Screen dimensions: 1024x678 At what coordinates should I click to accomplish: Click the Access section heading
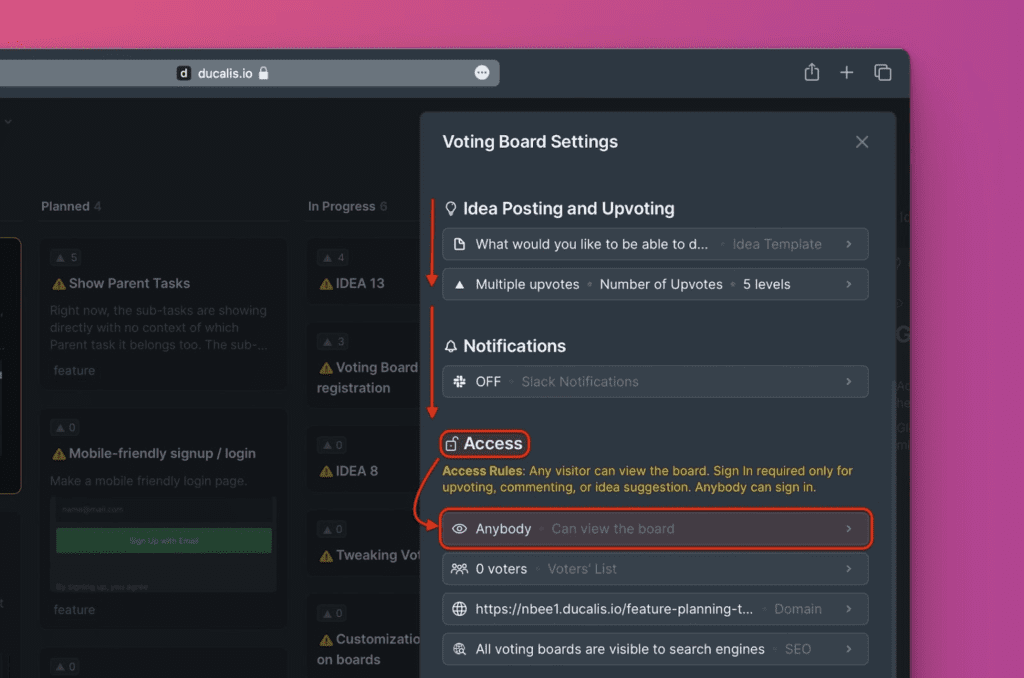tap(492, 444)
